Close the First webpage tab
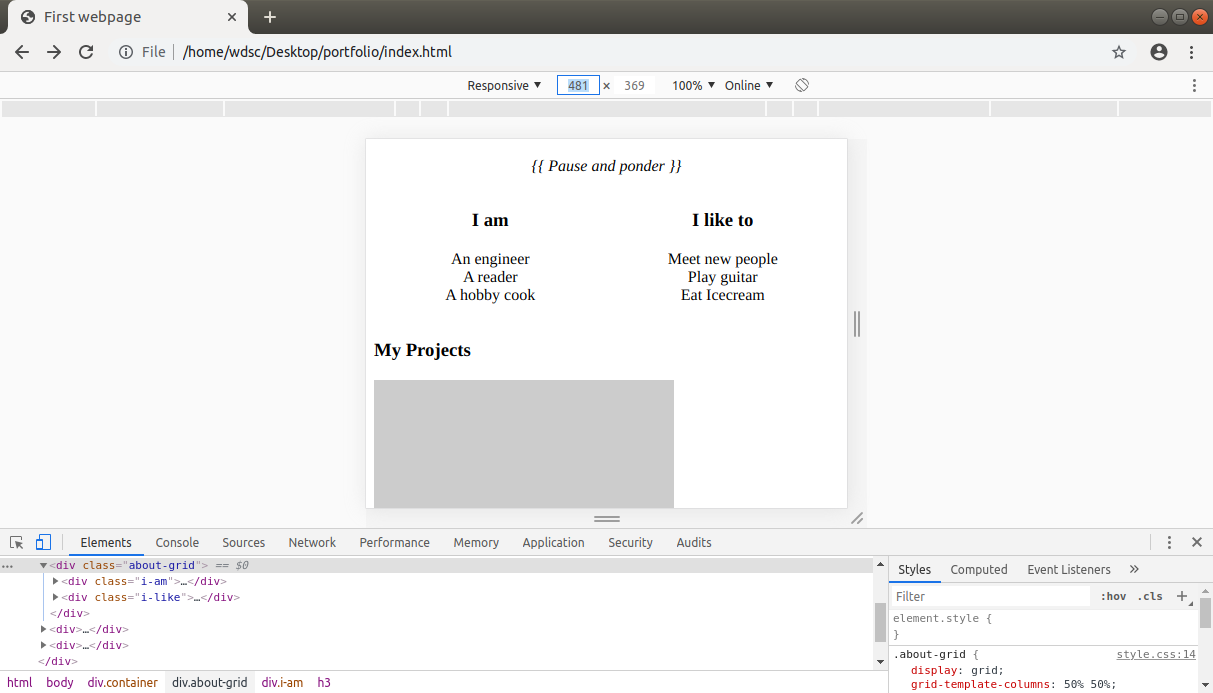 click(232, 17)
